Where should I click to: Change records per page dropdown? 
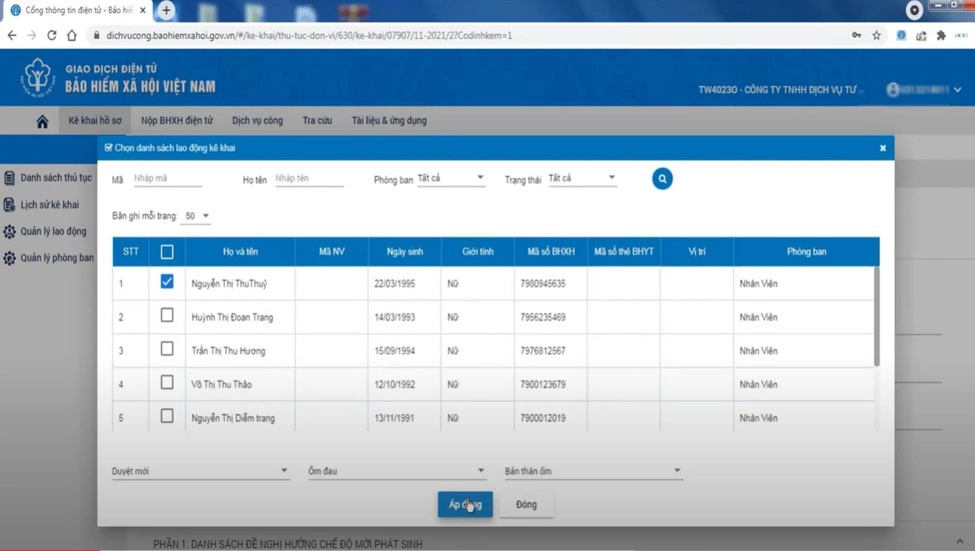pyautogui.click(x=197, y=216)
